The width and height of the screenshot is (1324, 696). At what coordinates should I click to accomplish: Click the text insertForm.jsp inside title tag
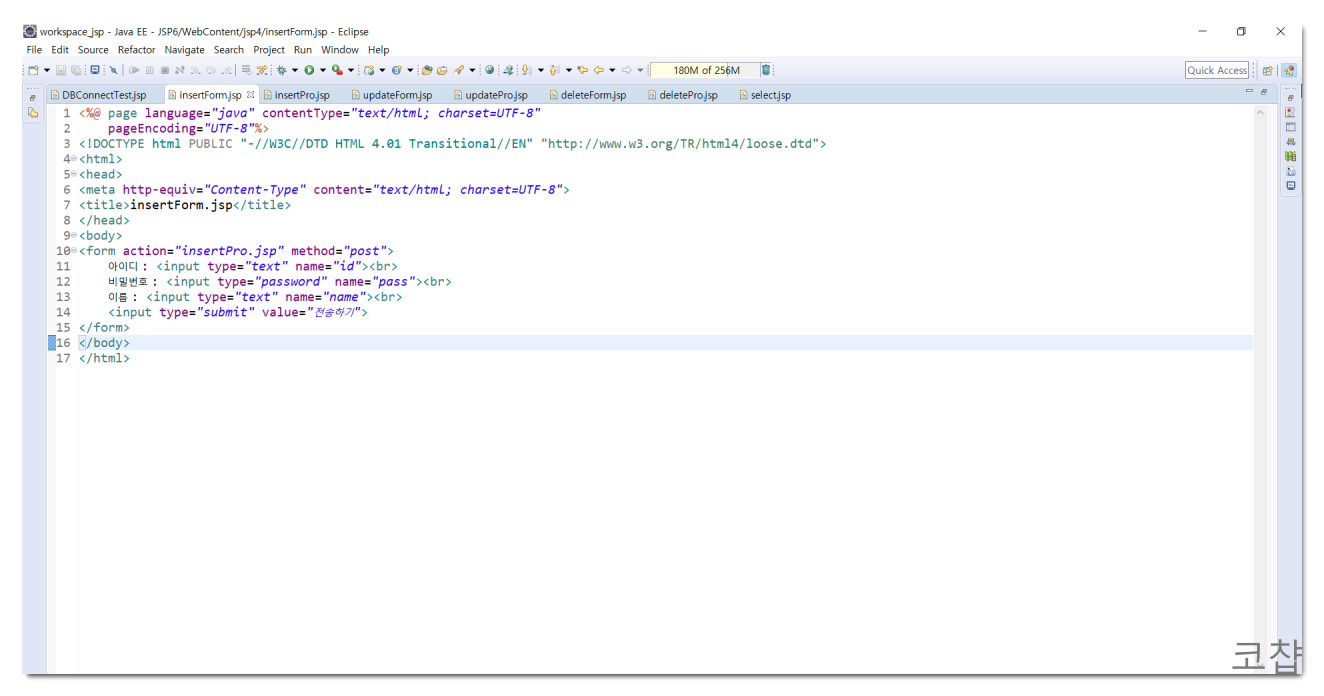point(182,205)
